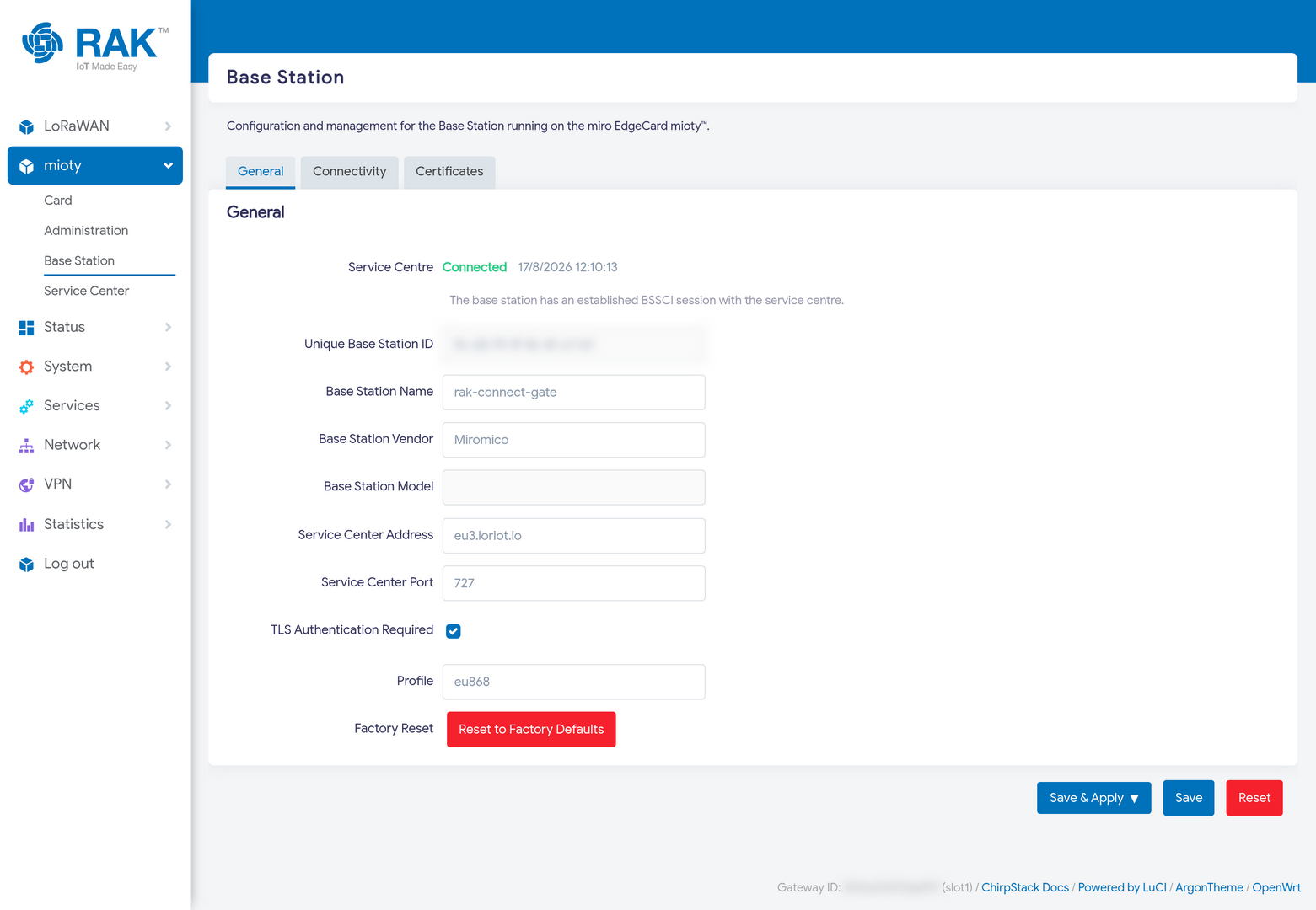Switch to the General tab

[261, 172]
